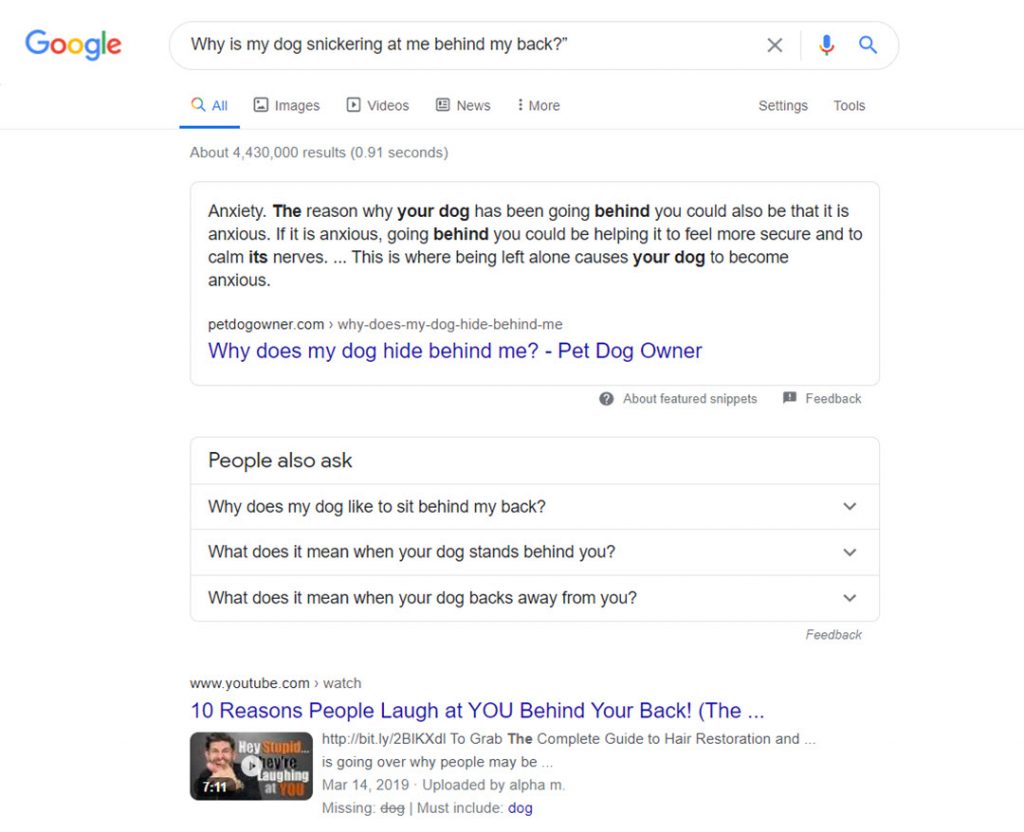Click the question mark beside About featured snippets
Image resolution: width=1024 pixels, height=832 pixels.
(607, 398)
